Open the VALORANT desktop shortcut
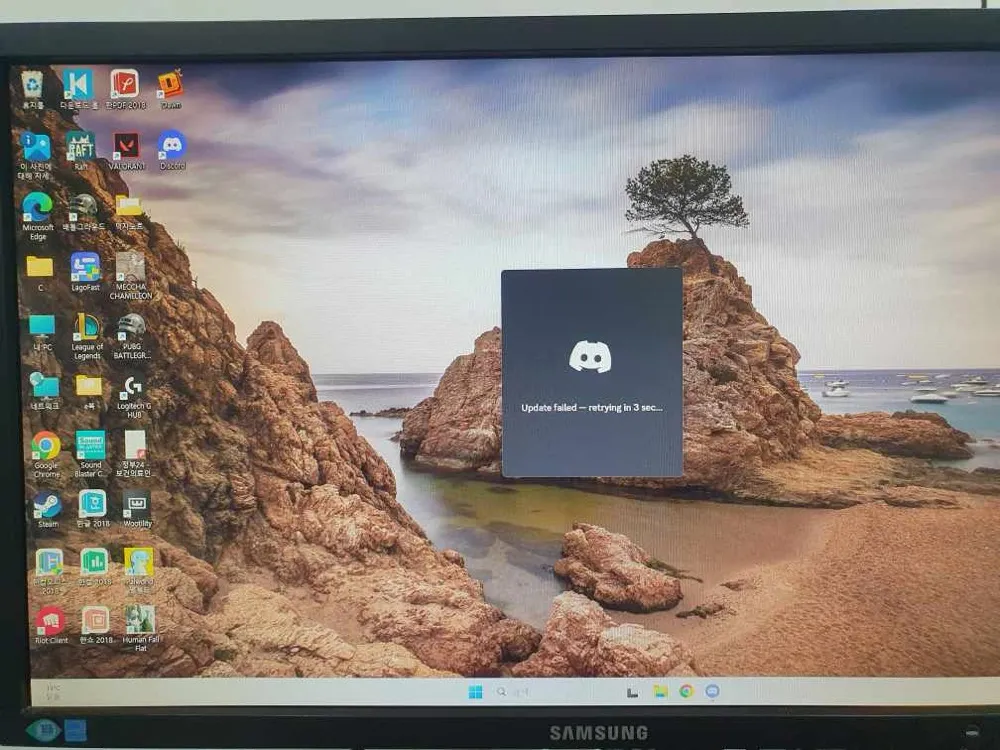The image size is (1000, 750). click(x=127, y=151)
